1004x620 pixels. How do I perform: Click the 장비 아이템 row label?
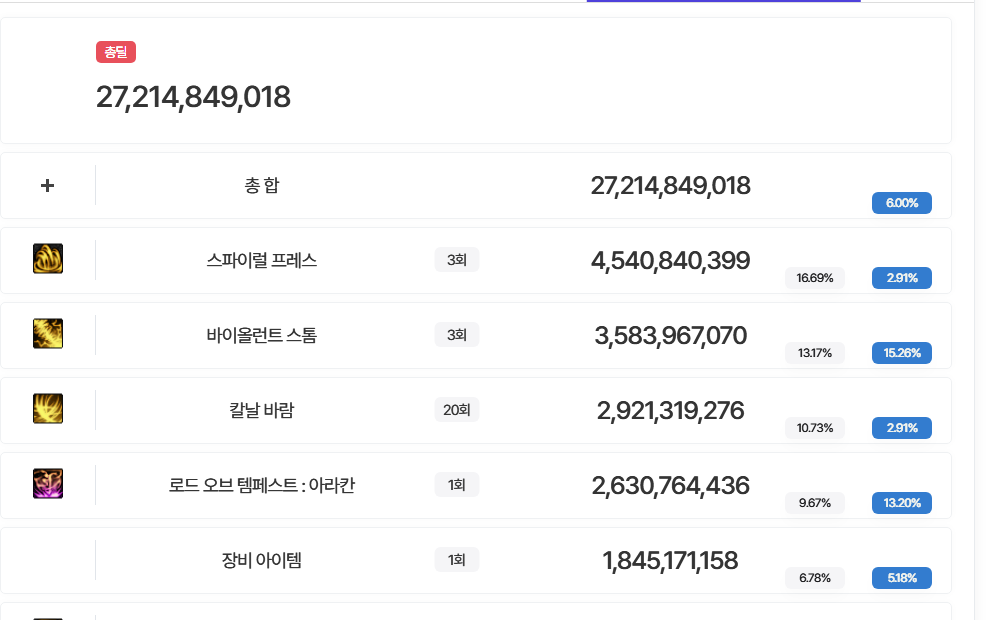(262, 560)
